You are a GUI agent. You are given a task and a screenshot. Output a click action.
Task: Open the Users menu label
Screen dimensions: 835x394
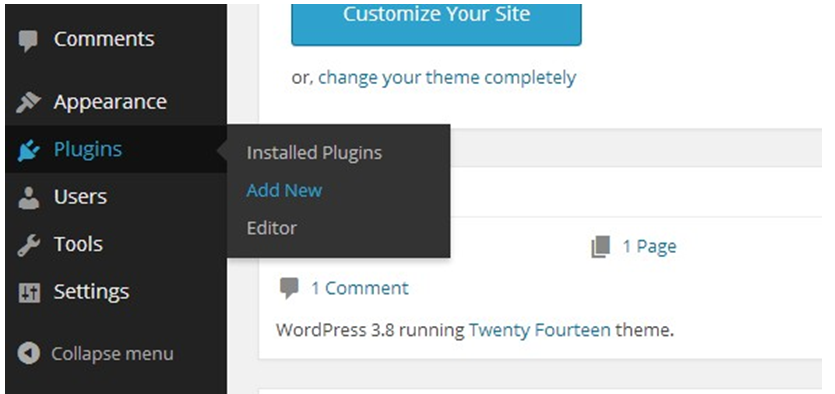click(80, 197)
